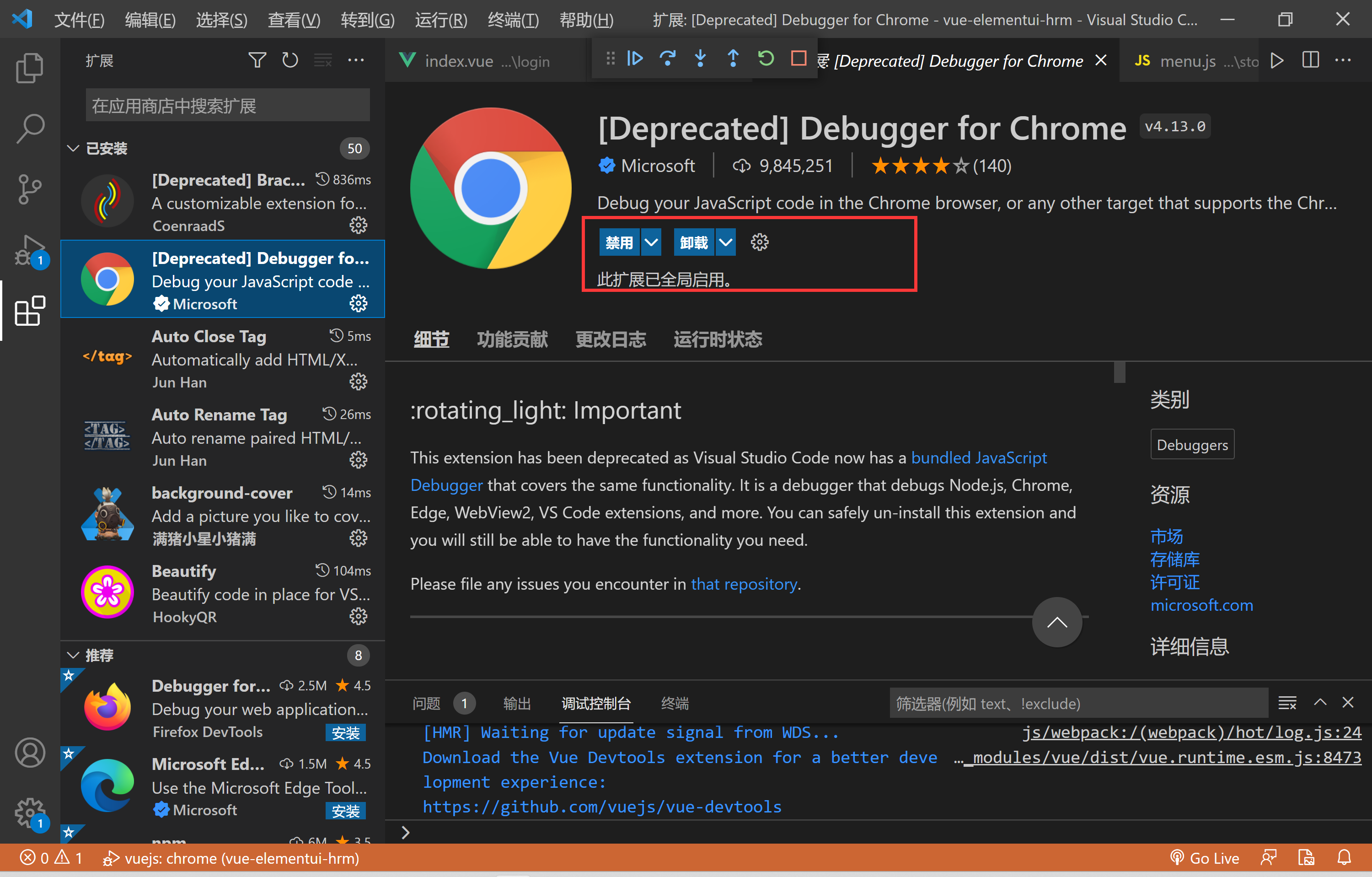Maximize the bottom panel
The width and height of the screenshot is (1372, 877).
(1320, 703)
